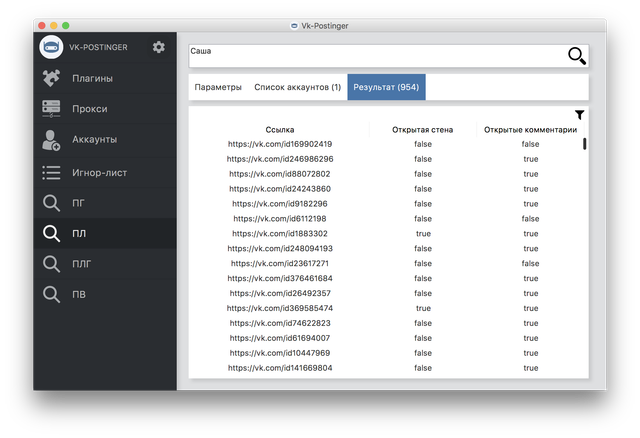Screen dimensions: 640x438
Task: Switch to the Параметры tab
Action: coord(218,87)
